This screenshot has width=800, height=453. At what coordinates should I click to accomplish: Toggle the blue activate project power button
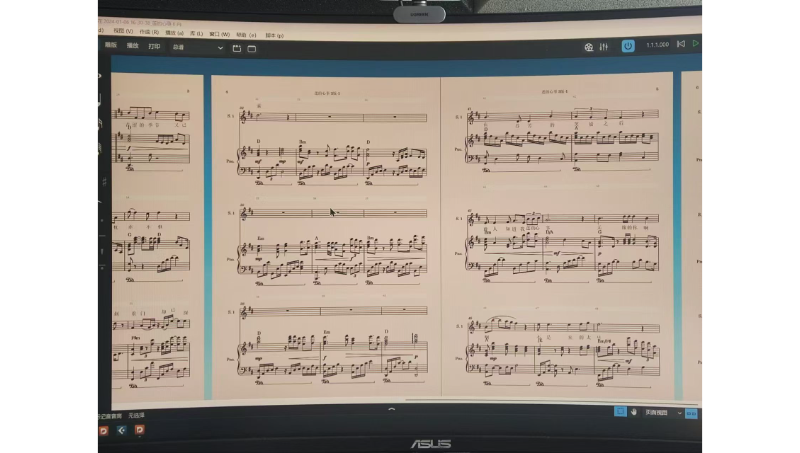[628, 46]
